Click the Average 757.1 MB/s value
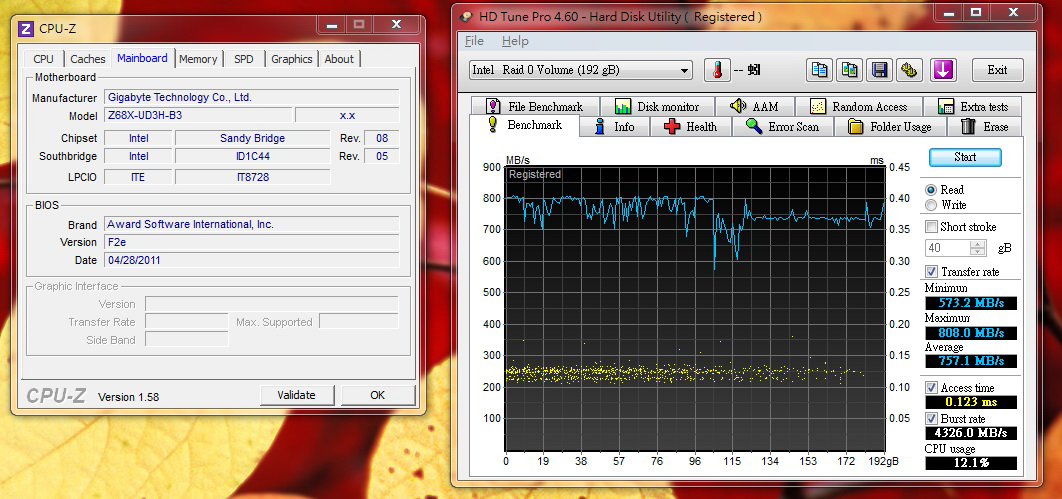Viewport: 1062px width, 499px height. click(x=971, y=361)
